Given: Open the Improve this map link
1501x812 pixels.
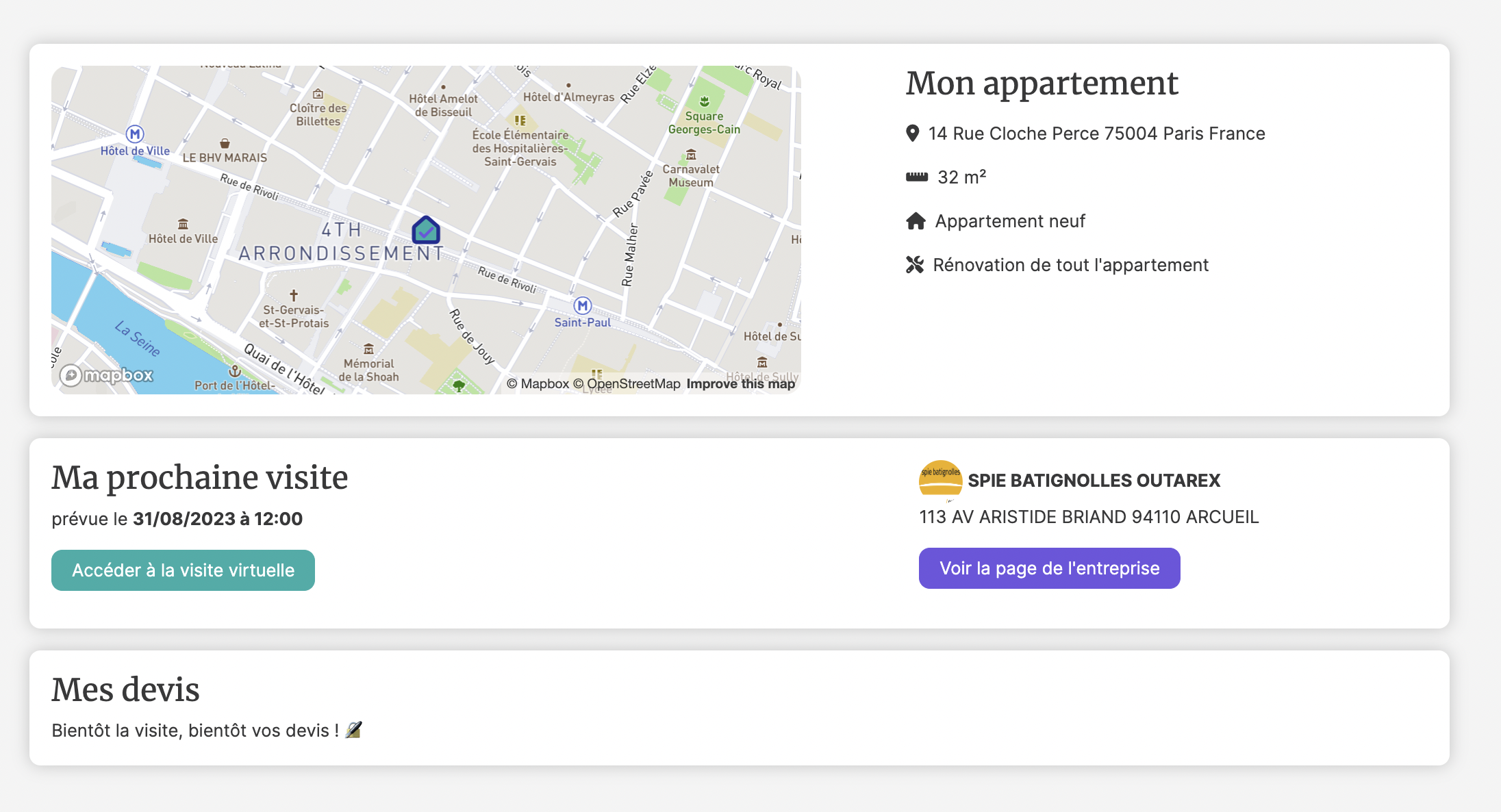Looking at the screenshot, I should [740, 384].
